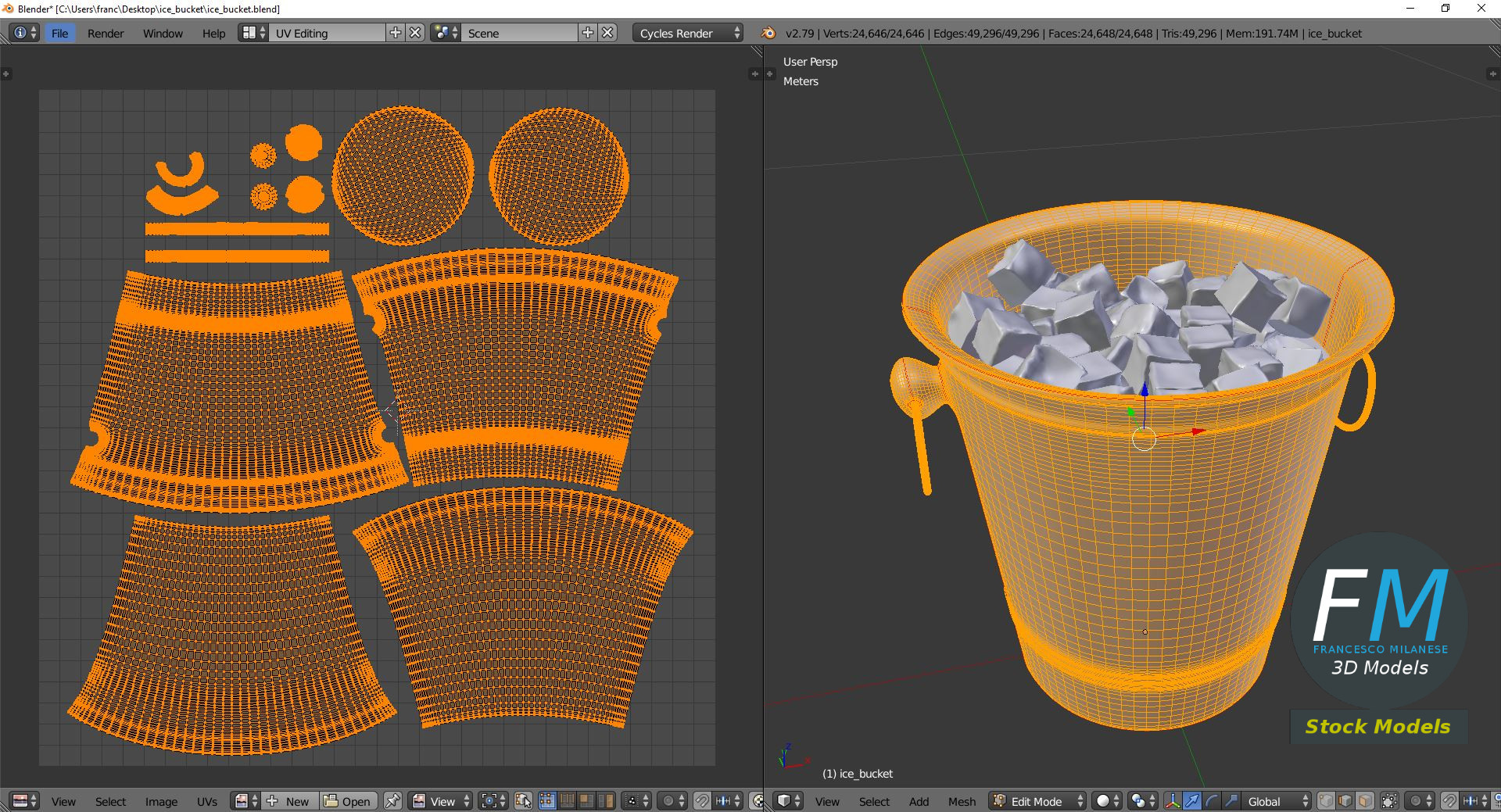1501x812 pixels.
Task: Click the Open image button
Action: click(x=348, y=801)
